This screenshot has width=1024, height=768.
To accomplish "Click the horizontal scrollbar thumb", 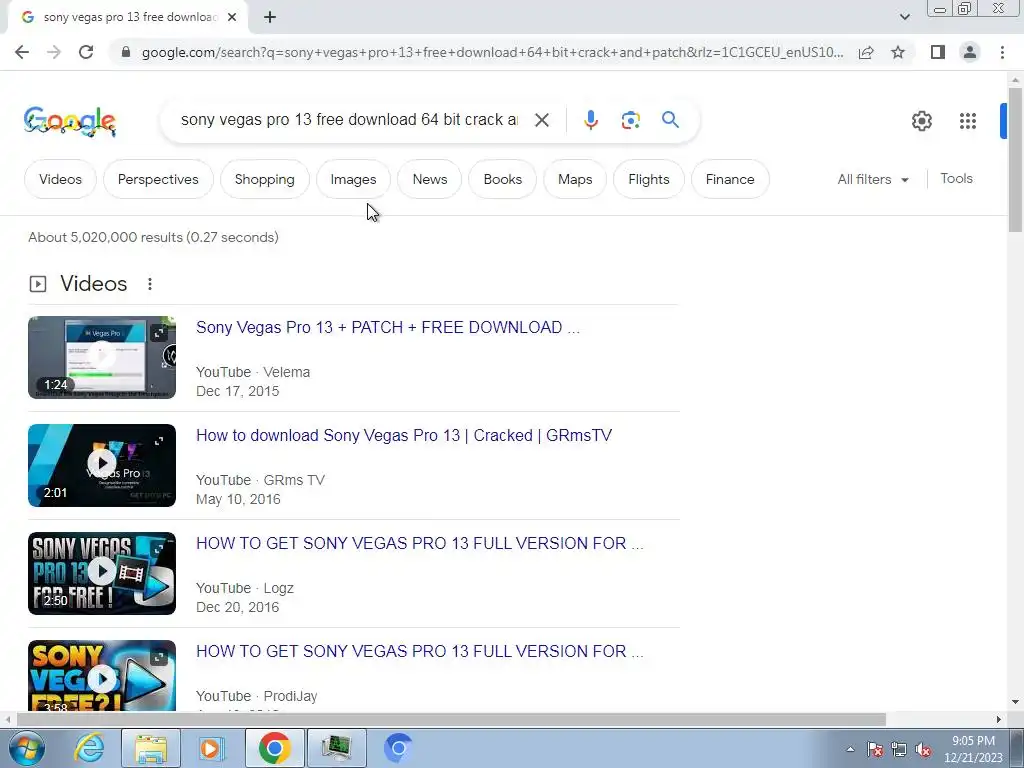I will click(x=451, y=719).
